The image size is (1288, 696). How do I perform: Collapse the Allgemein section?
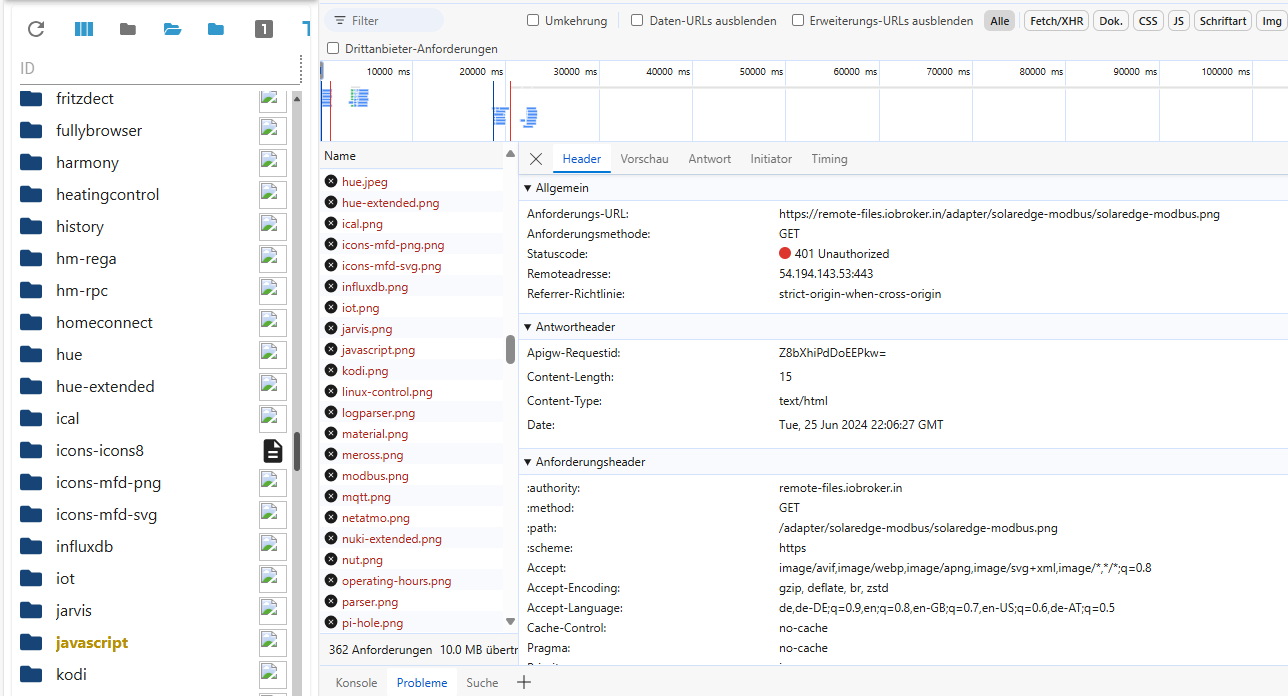pyautogui.click(x=528, y=188)
